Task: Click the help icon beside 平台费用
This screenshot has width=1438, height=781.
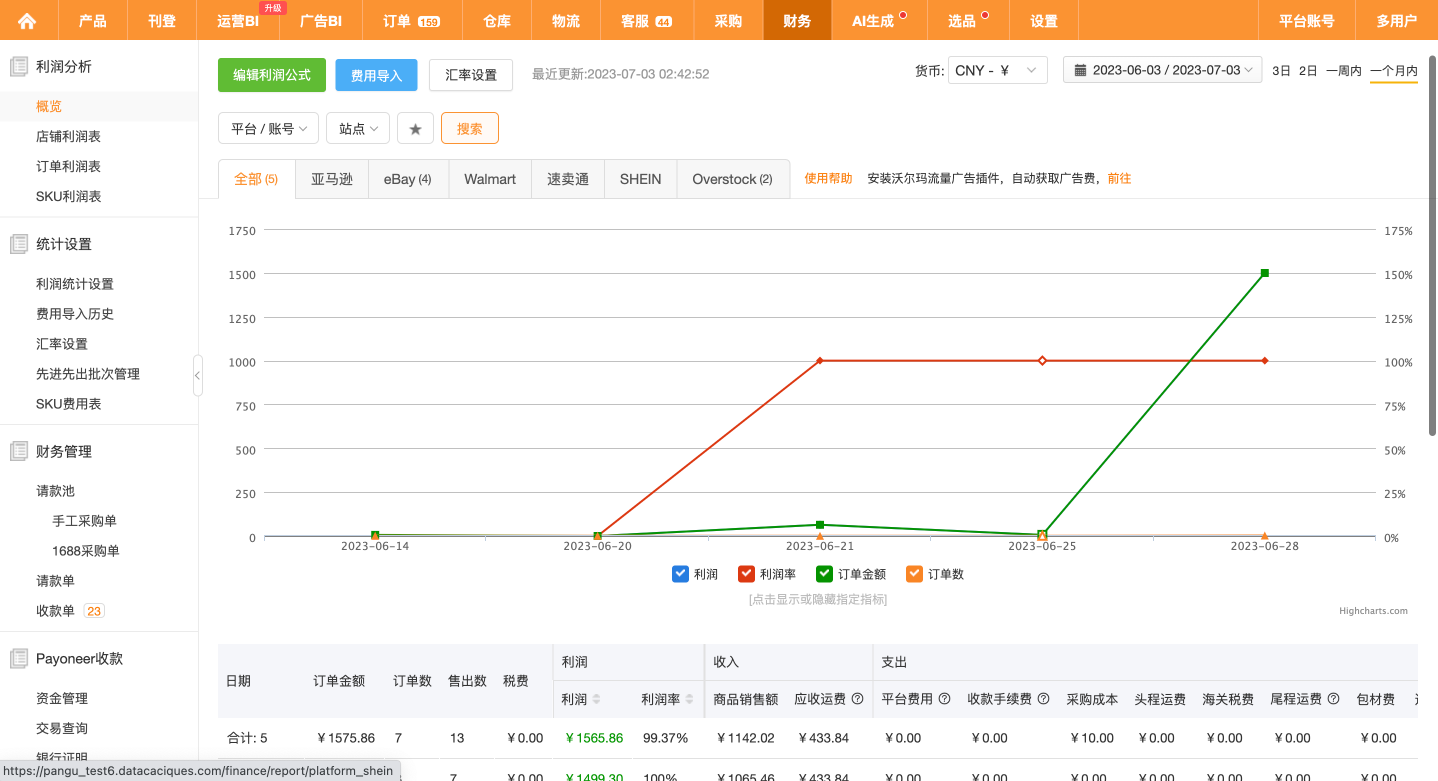Action: point(943,699)
